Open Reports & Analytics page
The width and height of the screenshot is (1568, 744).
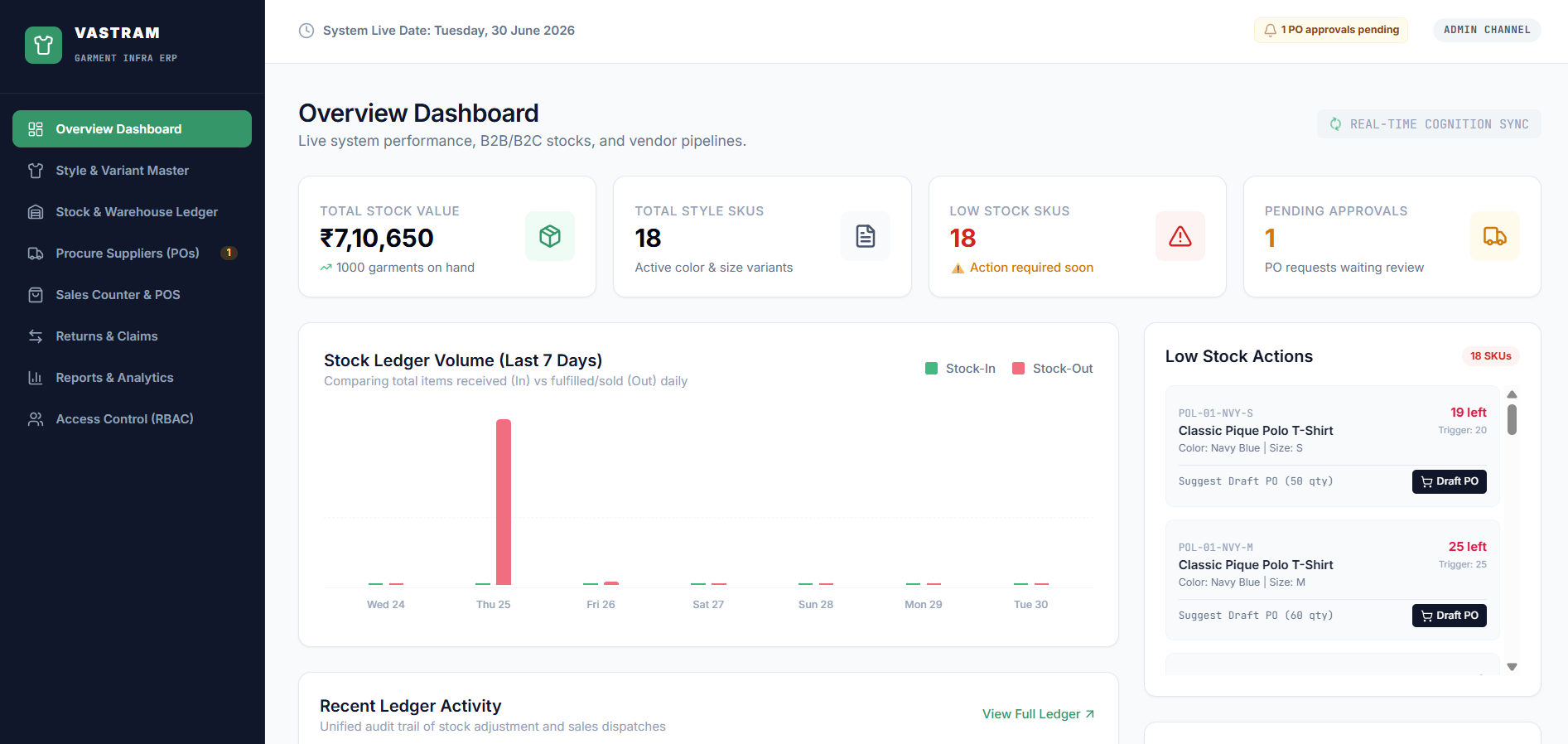pyautogui.click(x=132, y=378)
